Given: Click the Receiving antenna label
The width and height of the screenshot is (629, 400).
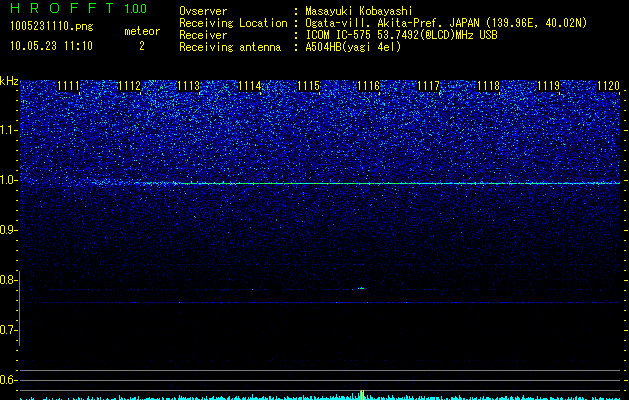Looking at the screenshot, I should [x=230, y=47].
